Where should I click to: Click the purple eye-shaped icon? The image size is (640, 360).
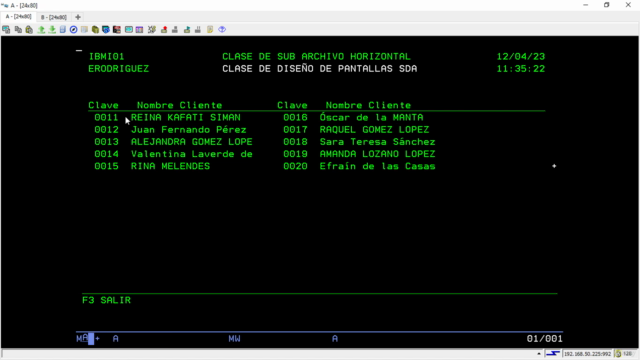coord(222,29)
